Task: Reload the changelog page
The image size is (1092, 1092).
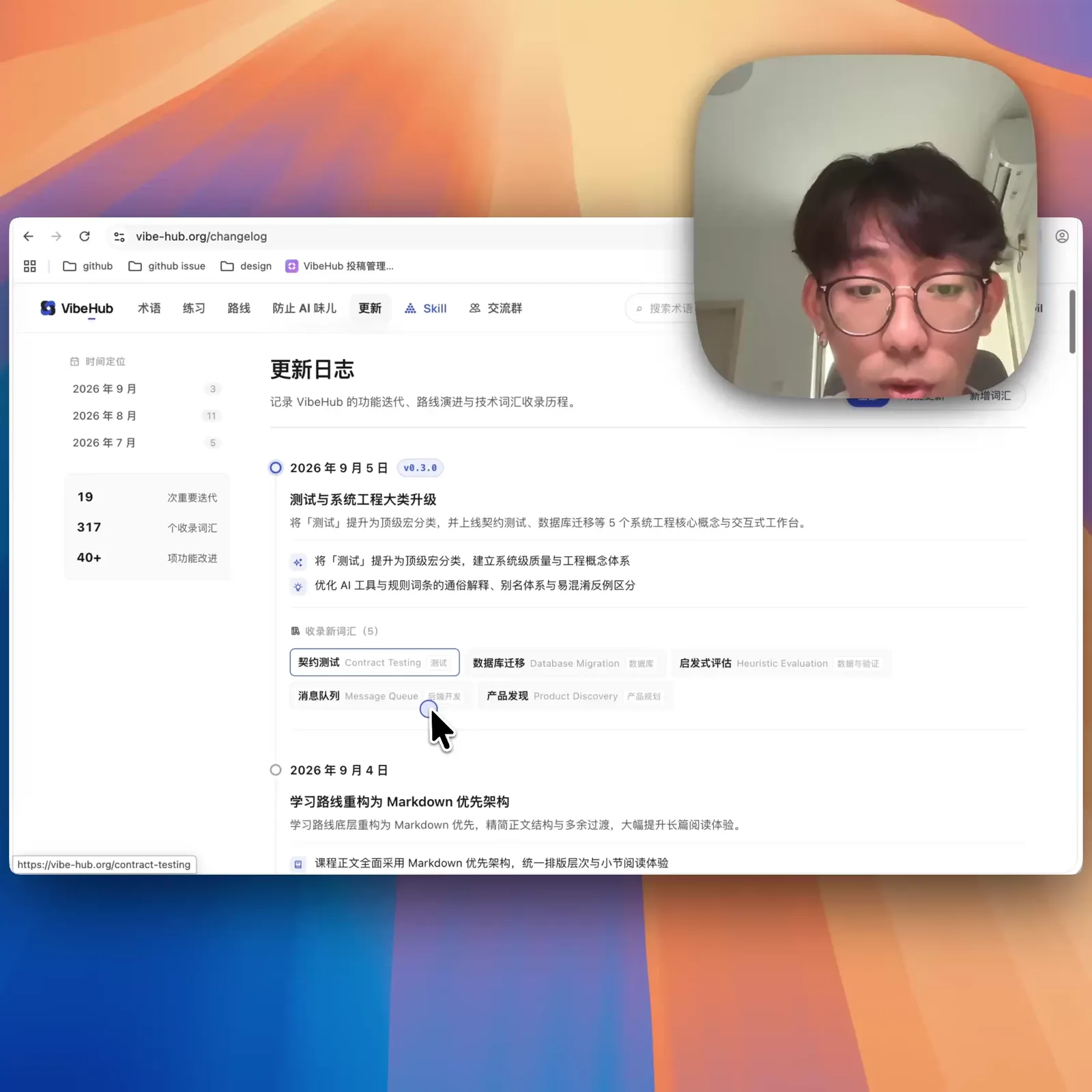Action: point(85,236)
